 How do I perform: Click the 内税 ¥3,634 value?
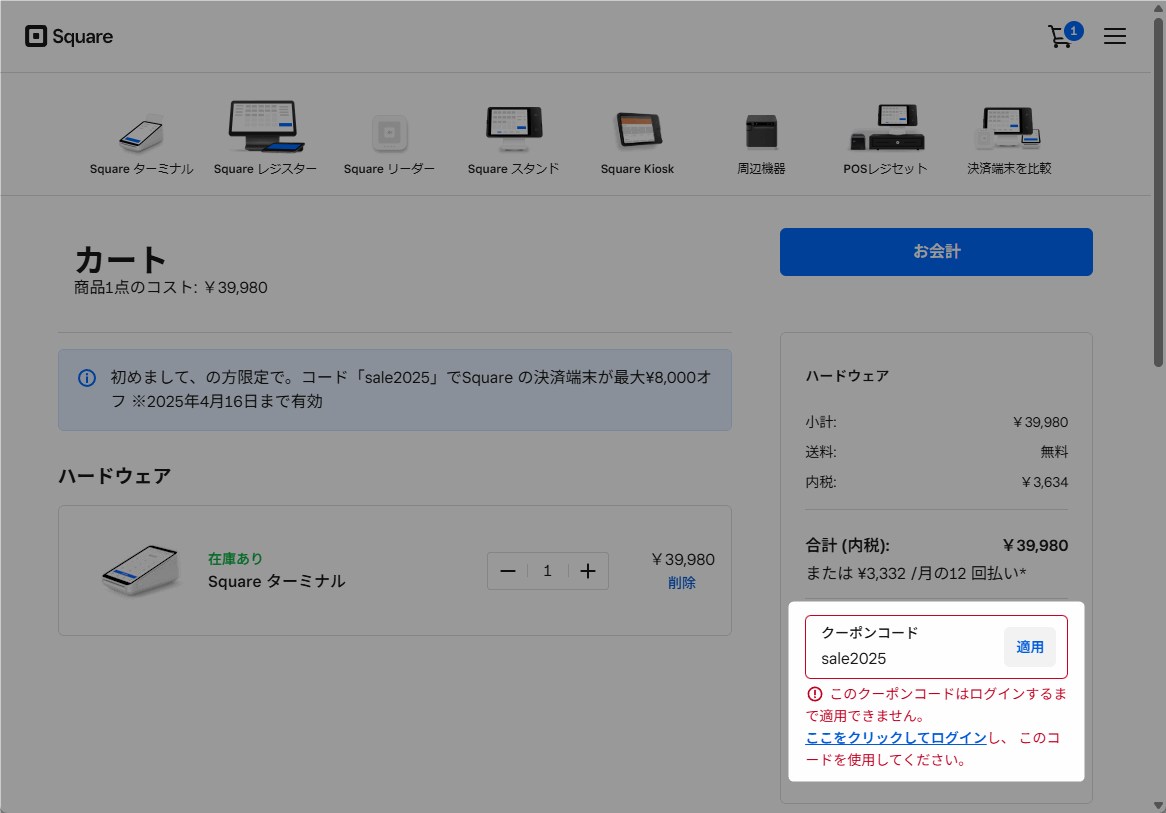point(1044,483)
